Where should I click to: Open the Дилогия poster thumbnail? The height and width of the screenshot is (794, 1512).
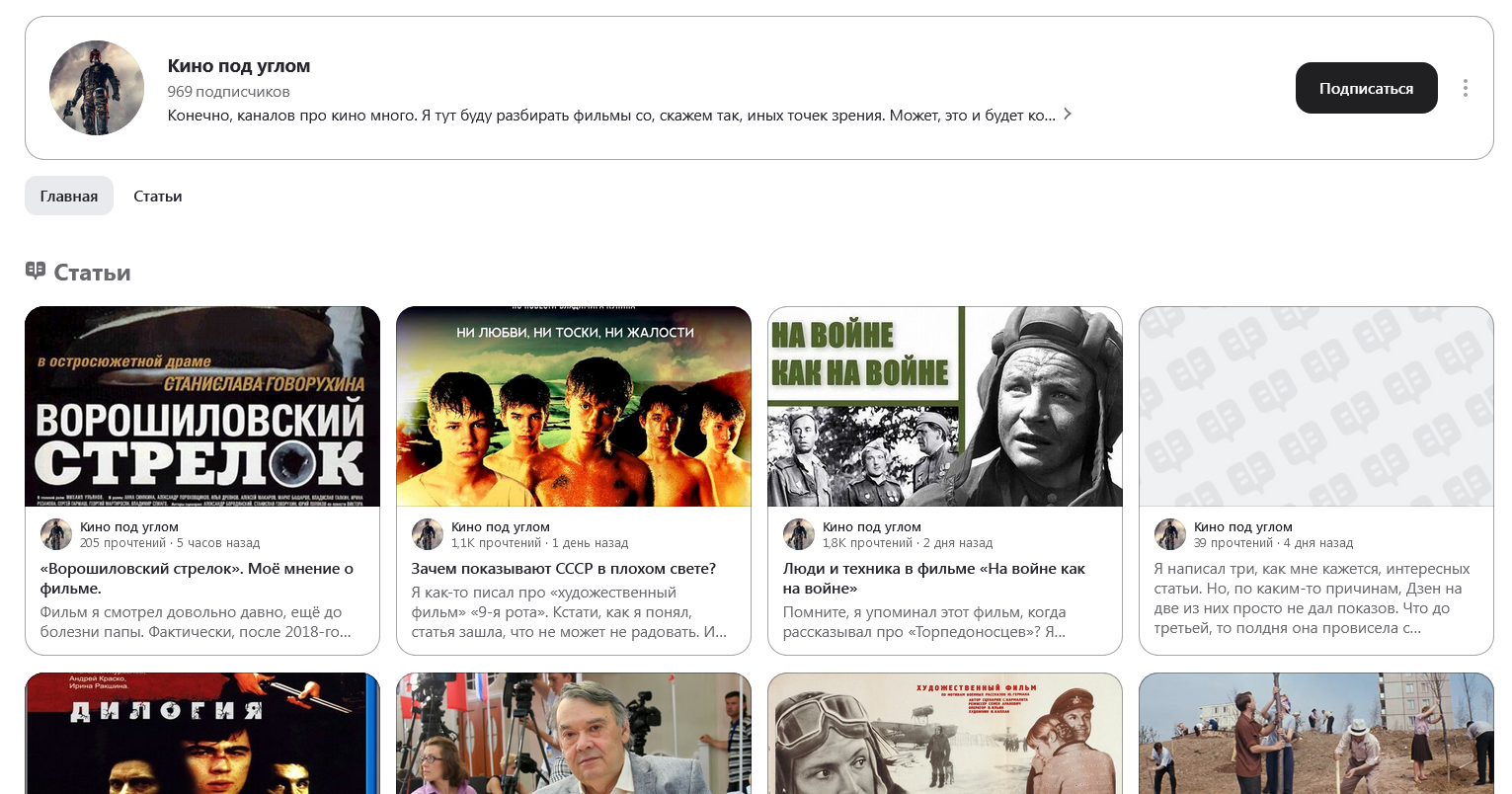pos(202,734)
